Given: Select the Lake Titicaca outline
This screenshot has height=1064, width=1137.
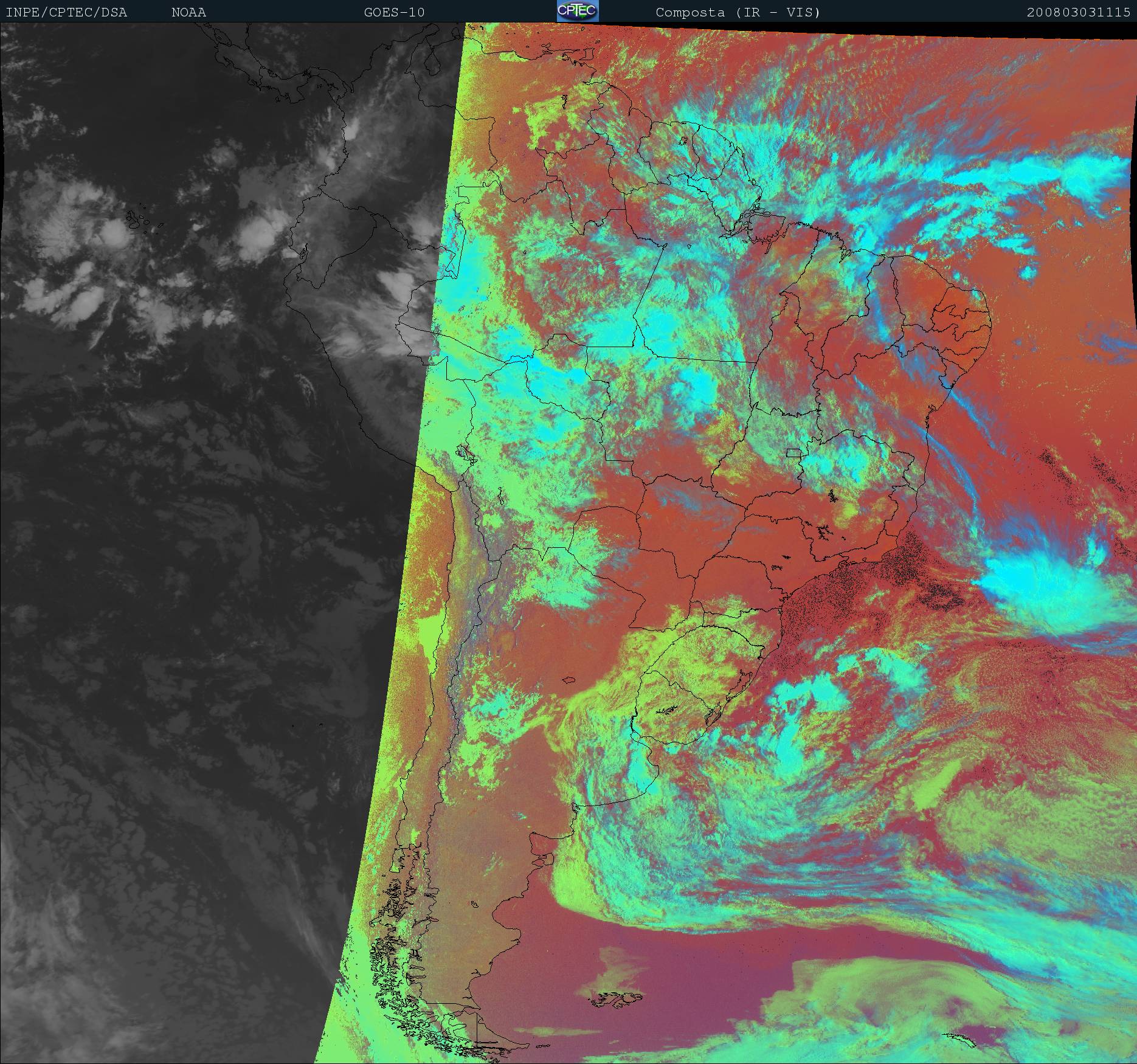Looking at the screenshot, I should 464,453.
